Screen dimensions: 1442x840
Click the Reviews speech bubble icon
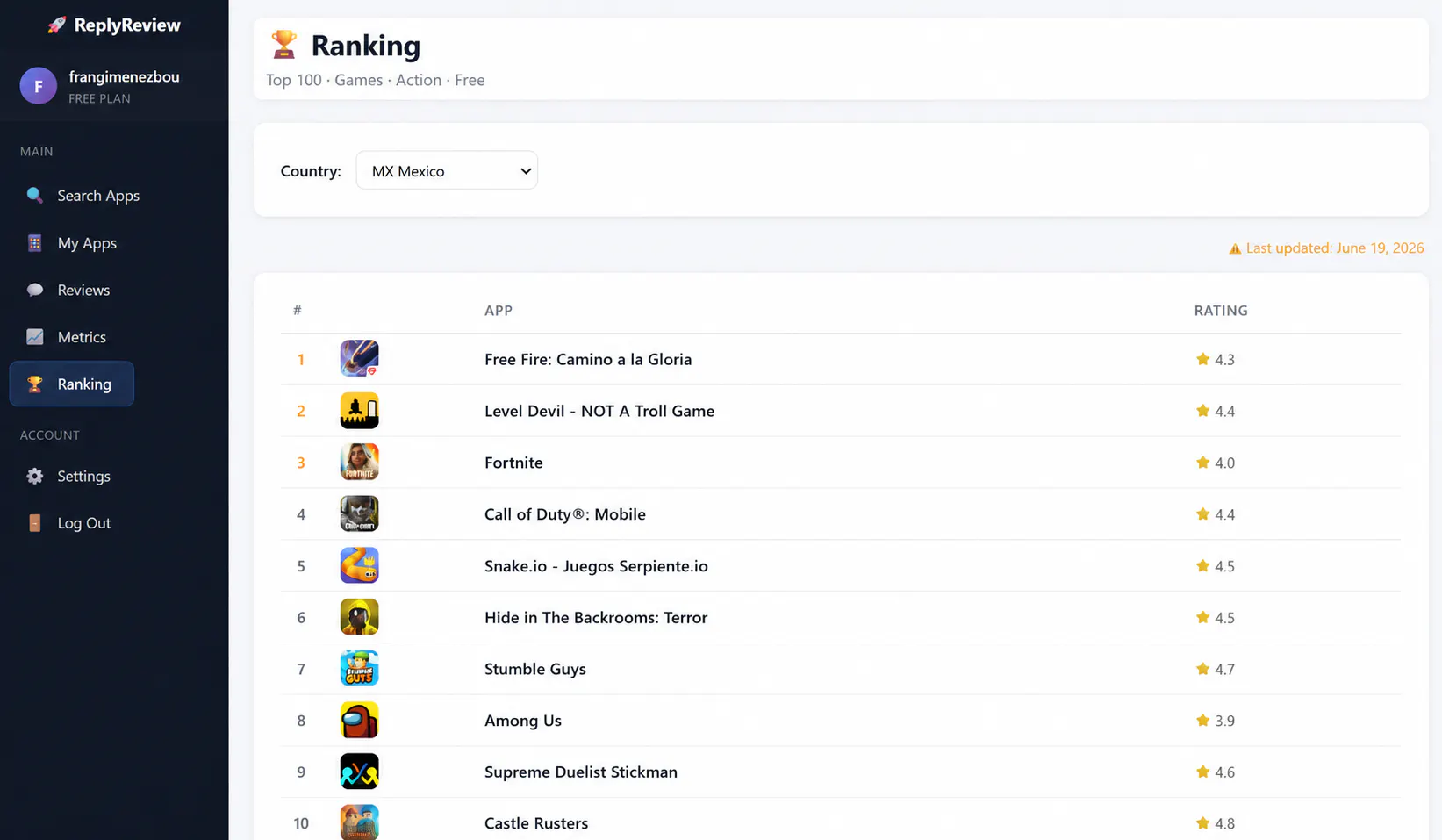pos(35,290)
